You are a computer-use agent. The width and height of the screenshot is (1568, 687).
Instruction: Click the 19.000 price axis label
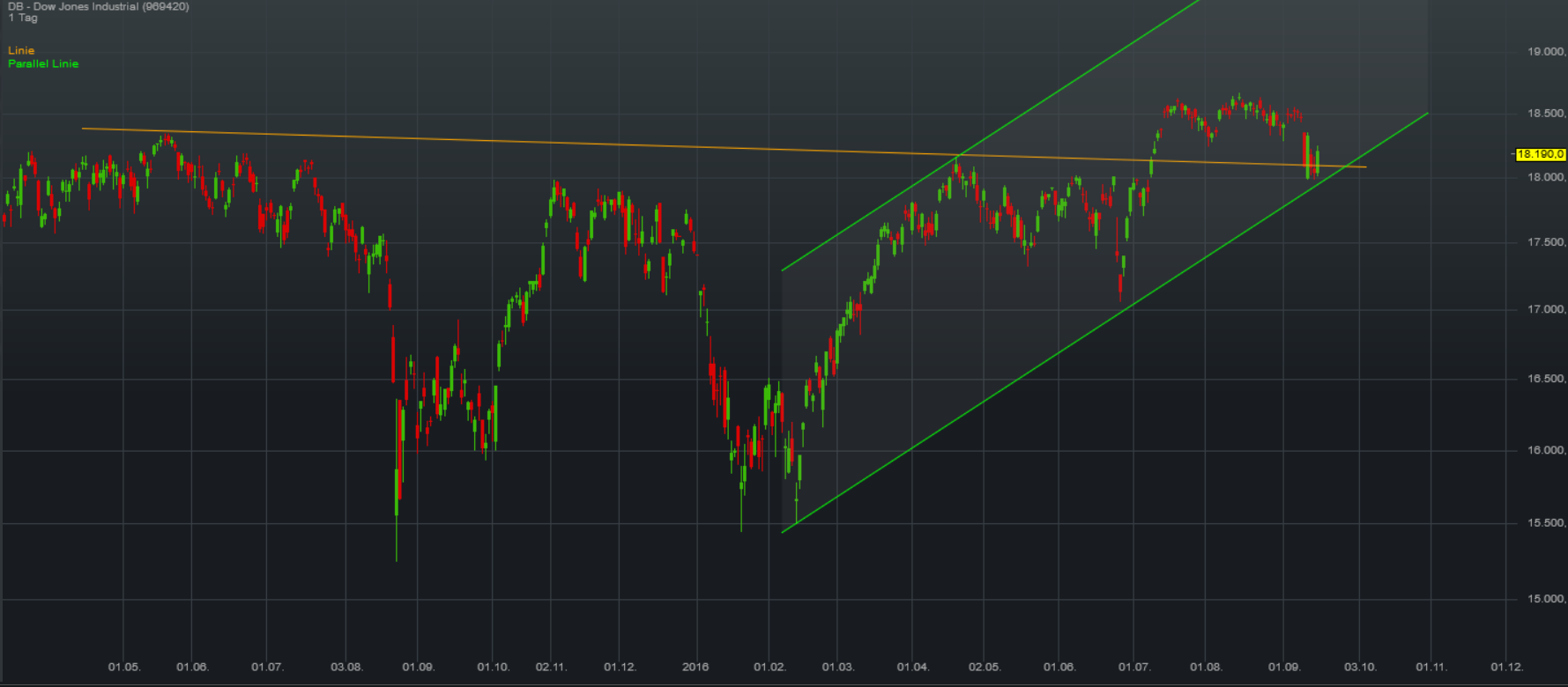[x=1547, y=52]
